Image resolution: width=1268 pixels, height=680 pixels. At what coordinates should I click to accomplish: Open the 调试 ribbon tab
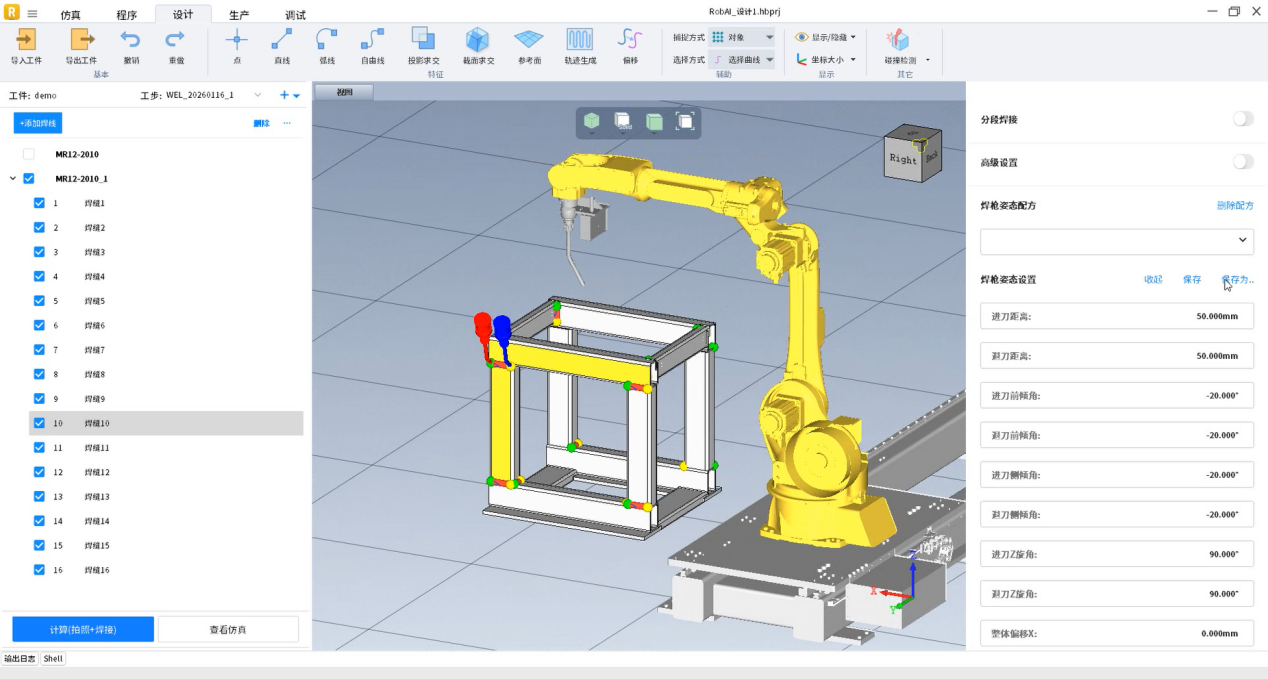tap(295, 15)
